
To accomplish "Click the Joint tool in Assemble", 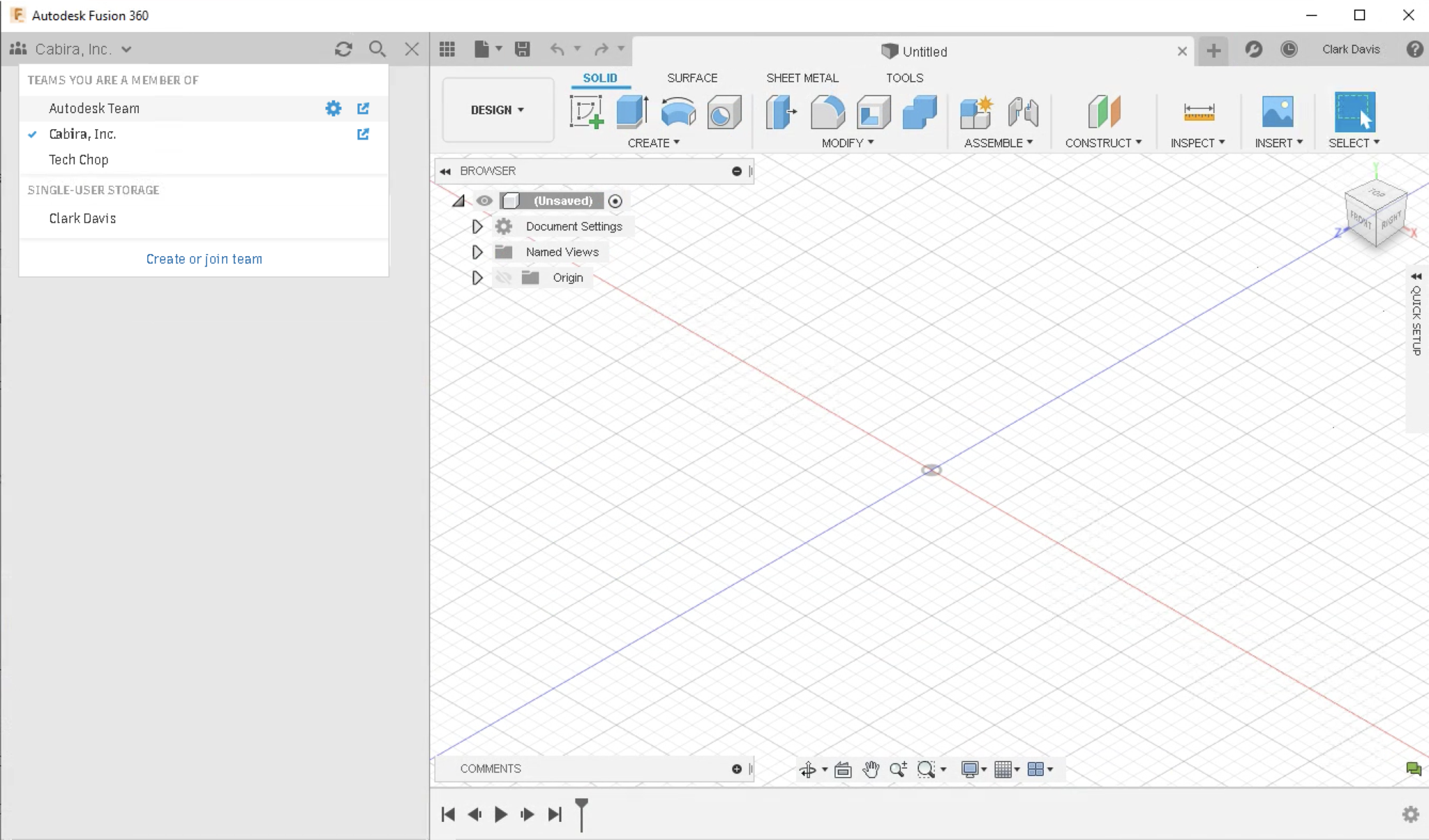I will tap(1023, 112).
